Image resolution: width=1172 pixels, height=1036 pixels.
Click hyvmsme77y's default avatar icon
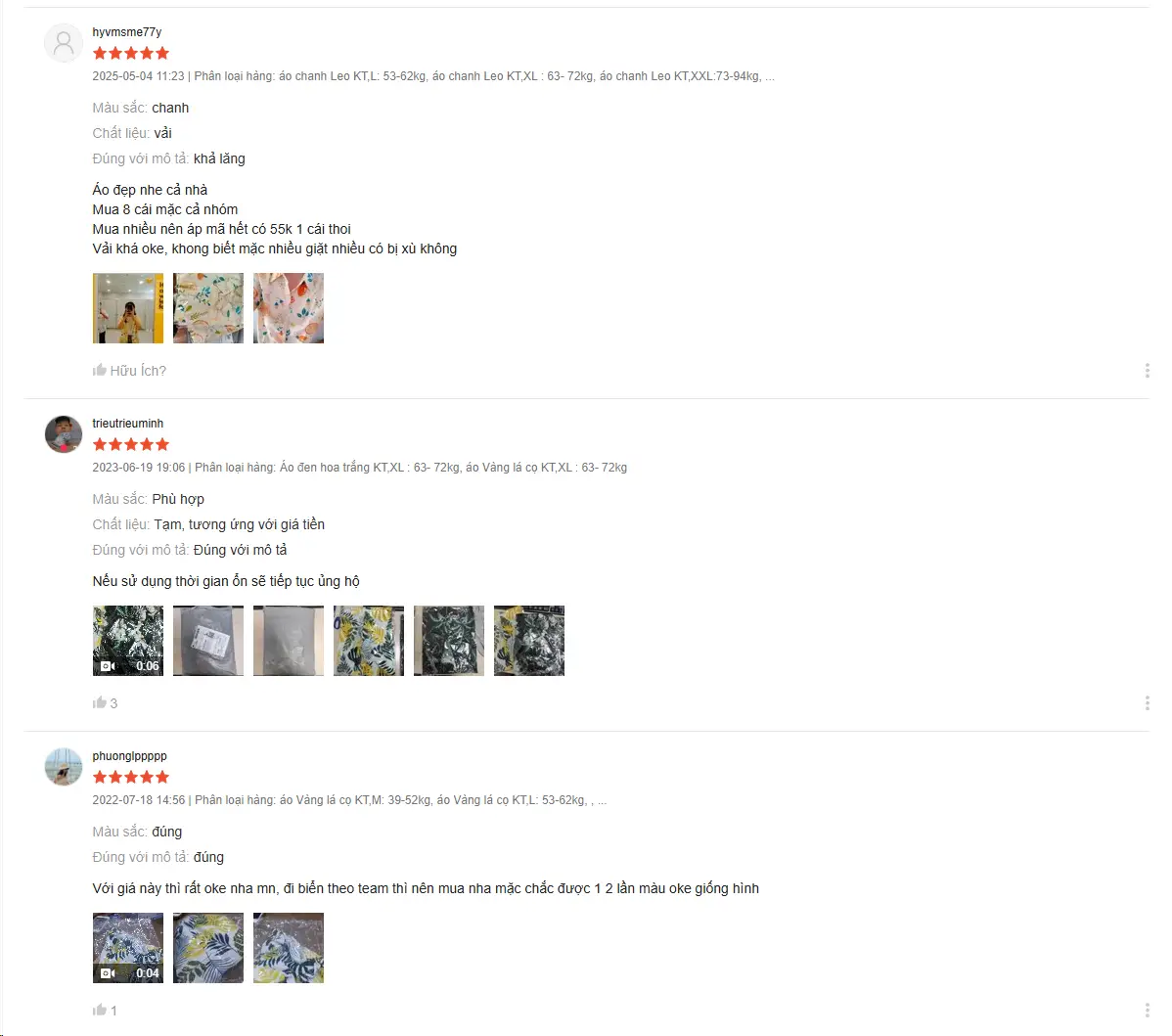pos(64,43)
